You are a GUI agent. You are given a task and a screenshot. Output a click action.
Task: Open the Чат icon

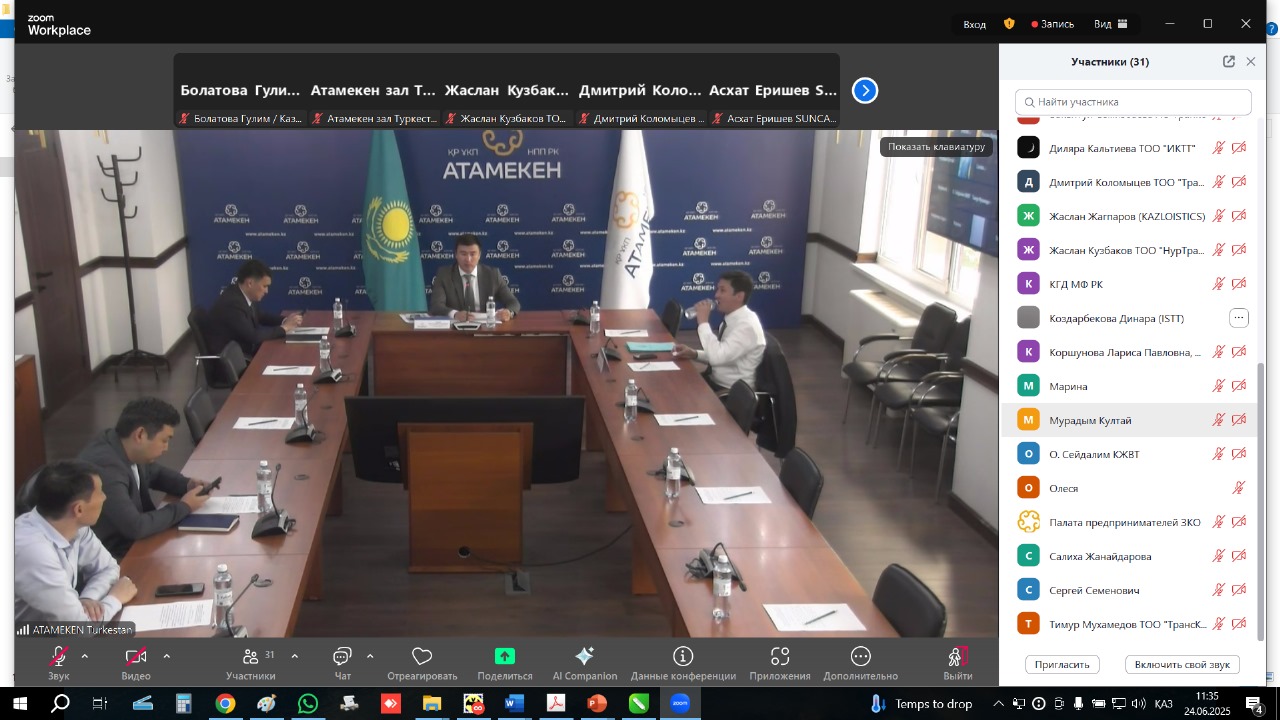click(342, 657)
